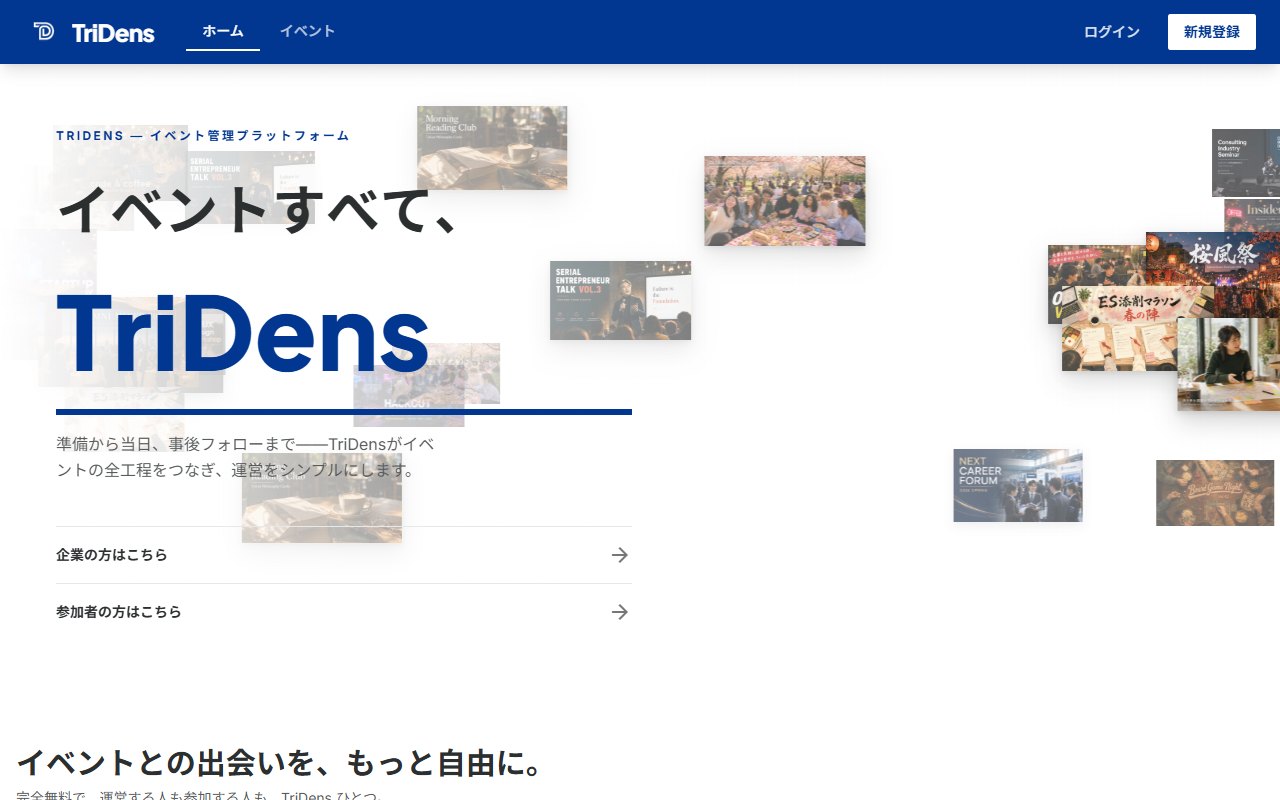
Task: Click the ログイン link
Action: coord(1112,32)
